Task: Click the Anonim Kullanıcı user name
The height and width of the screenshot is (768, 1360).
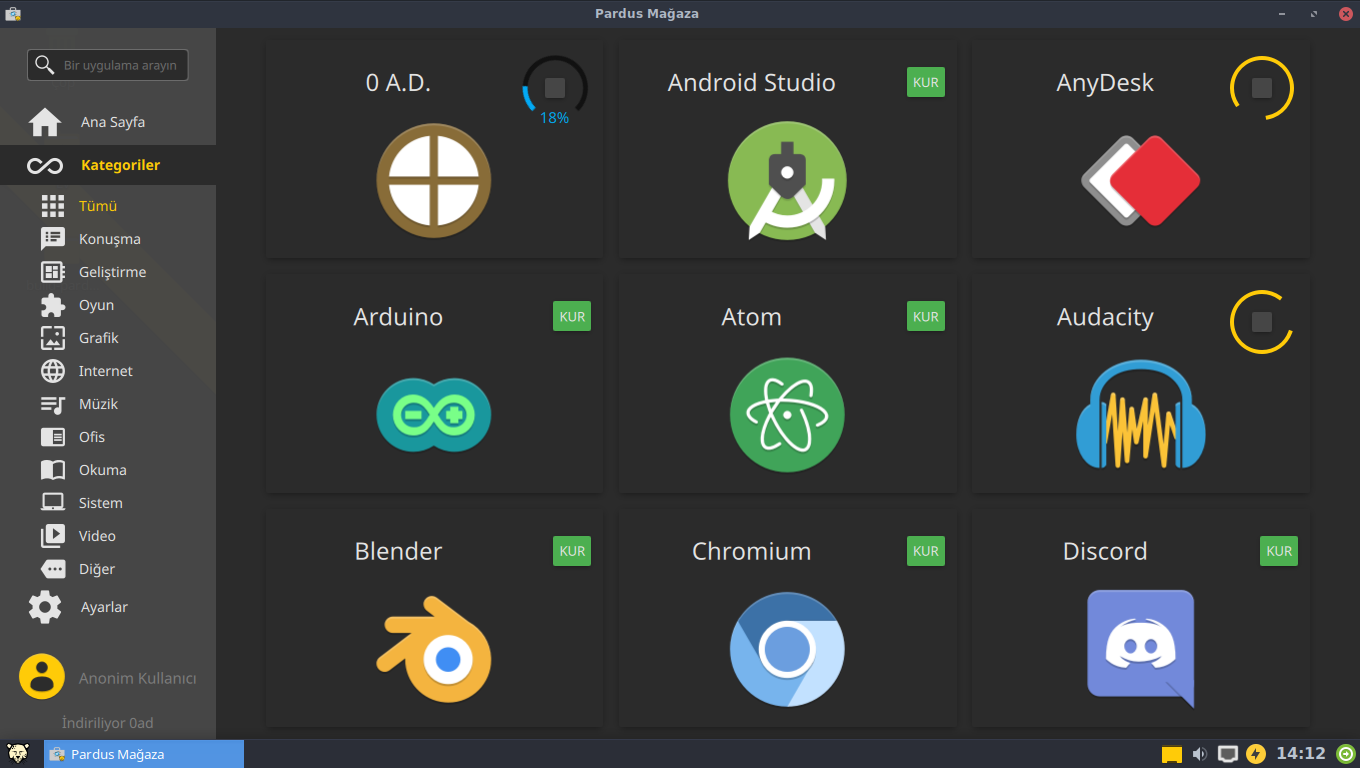Action: [138, 678]
